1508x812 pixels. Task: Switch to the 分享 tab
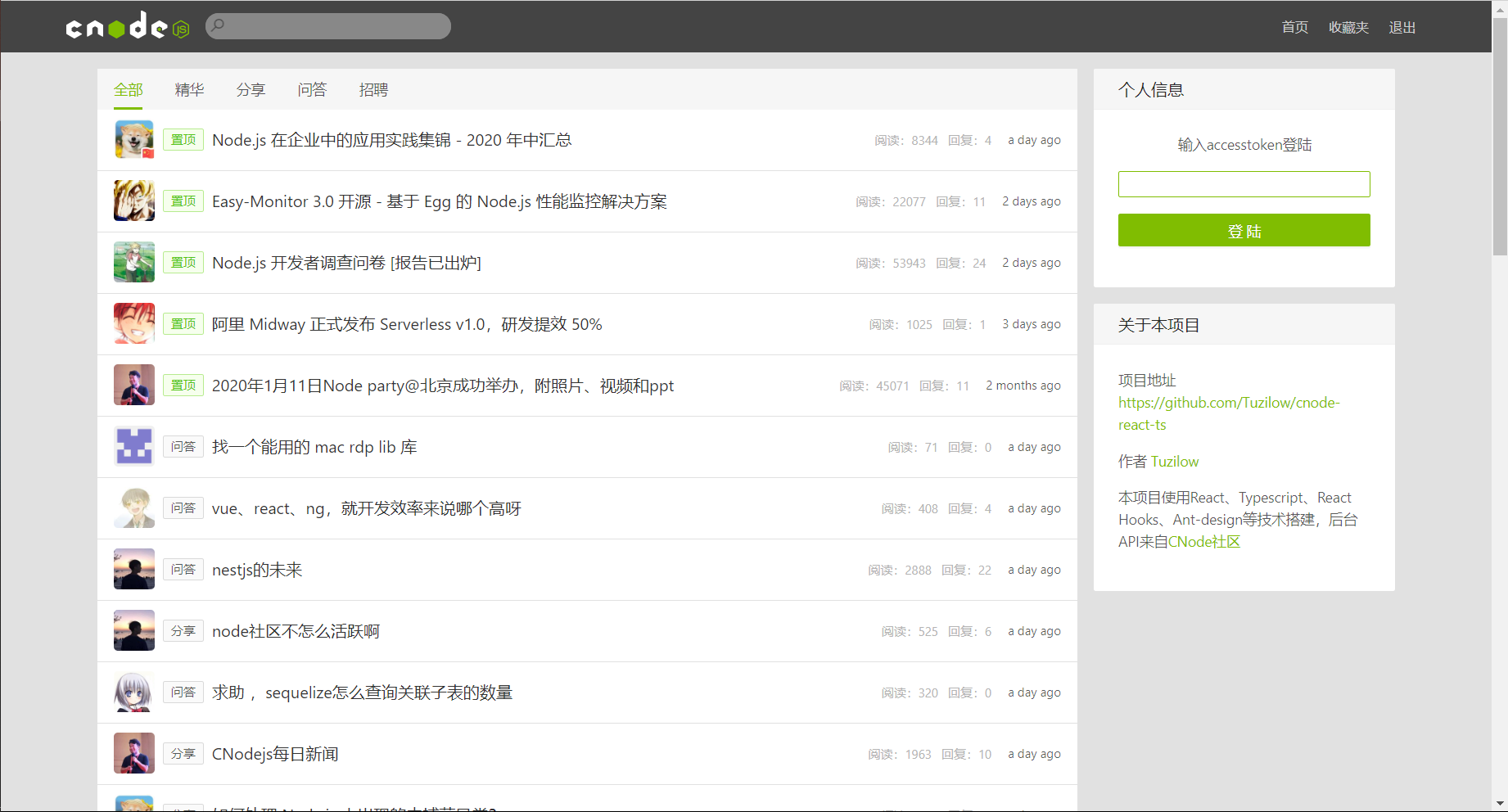(251, 89)
